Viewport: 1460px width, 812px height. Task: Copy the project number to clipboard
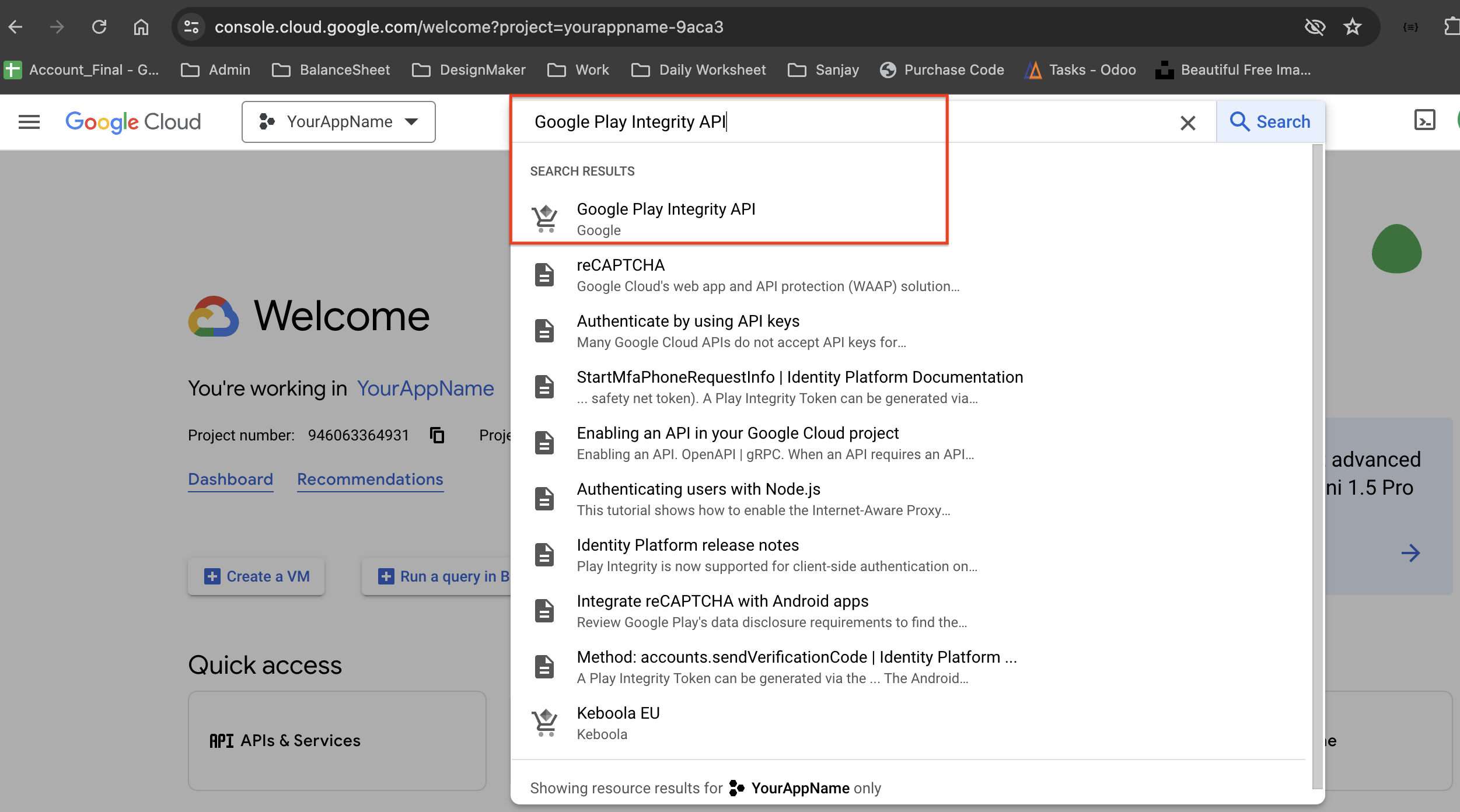pyautogui.click(x=437, y=435)
